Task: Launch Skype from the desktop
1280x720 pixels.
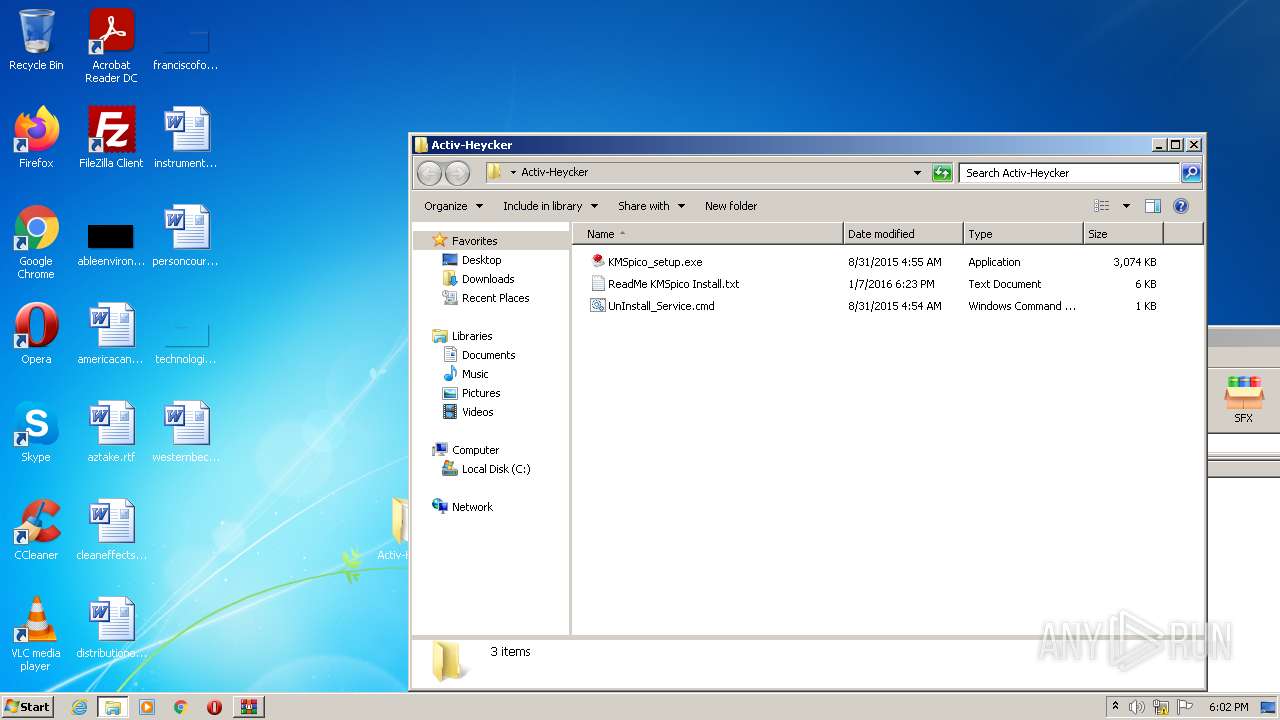Action: (x=36, y=432)
